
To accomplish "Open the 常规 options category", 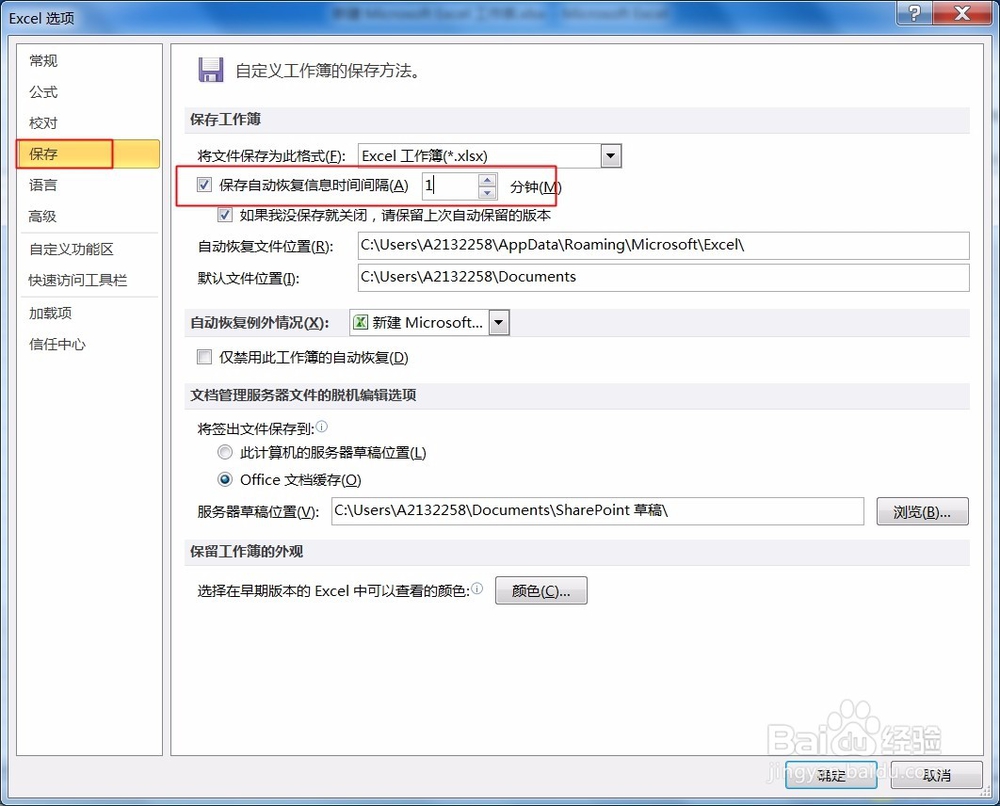I will (43, 61).
